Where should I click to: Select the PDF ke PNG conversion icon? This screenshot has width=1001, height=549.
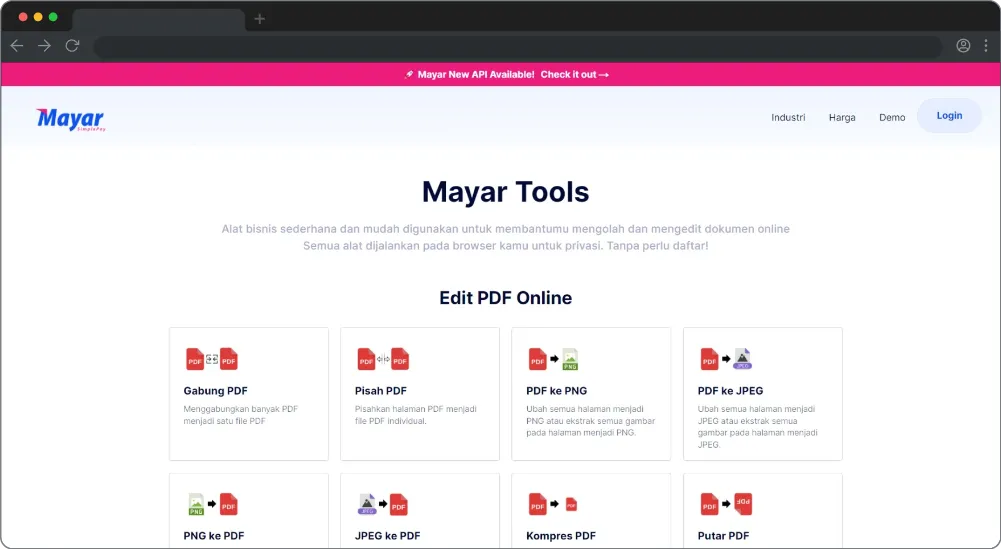pyautogui.click(x=553, y=359)
